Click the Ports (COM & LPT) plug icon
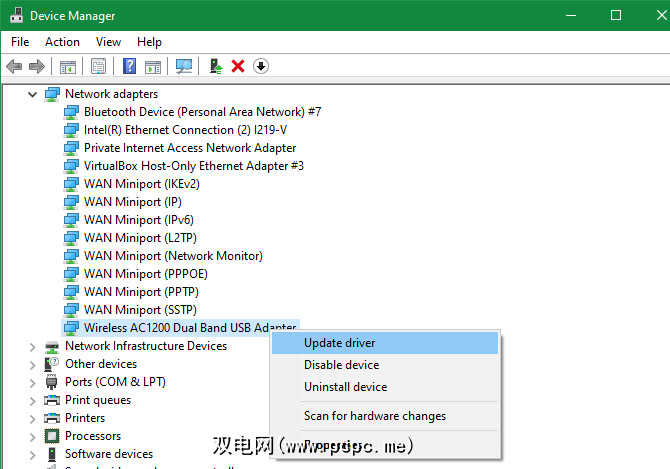Viewport: 670px width, 469px height. tap(51, 382)
